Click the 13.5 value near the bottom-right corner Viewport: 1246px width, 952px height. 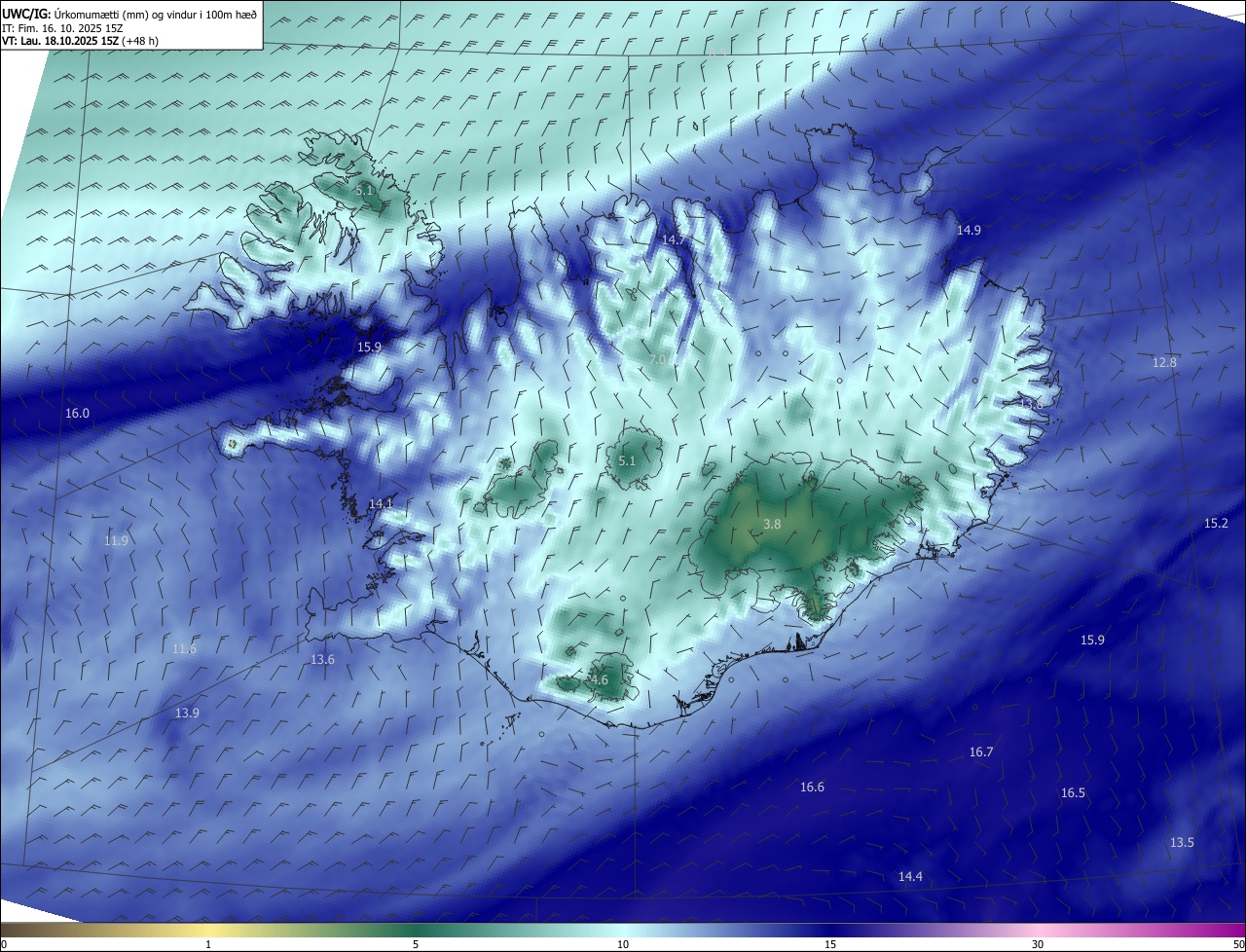click(1182, 842)
